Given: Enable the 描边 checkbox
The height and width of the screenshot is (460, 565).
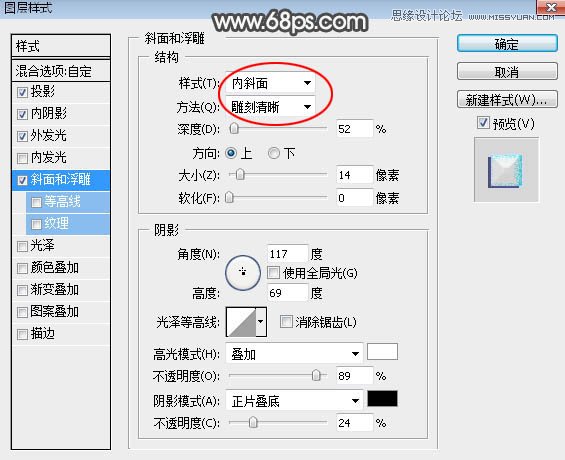Looking at the screenshot, I should (22, 334).
